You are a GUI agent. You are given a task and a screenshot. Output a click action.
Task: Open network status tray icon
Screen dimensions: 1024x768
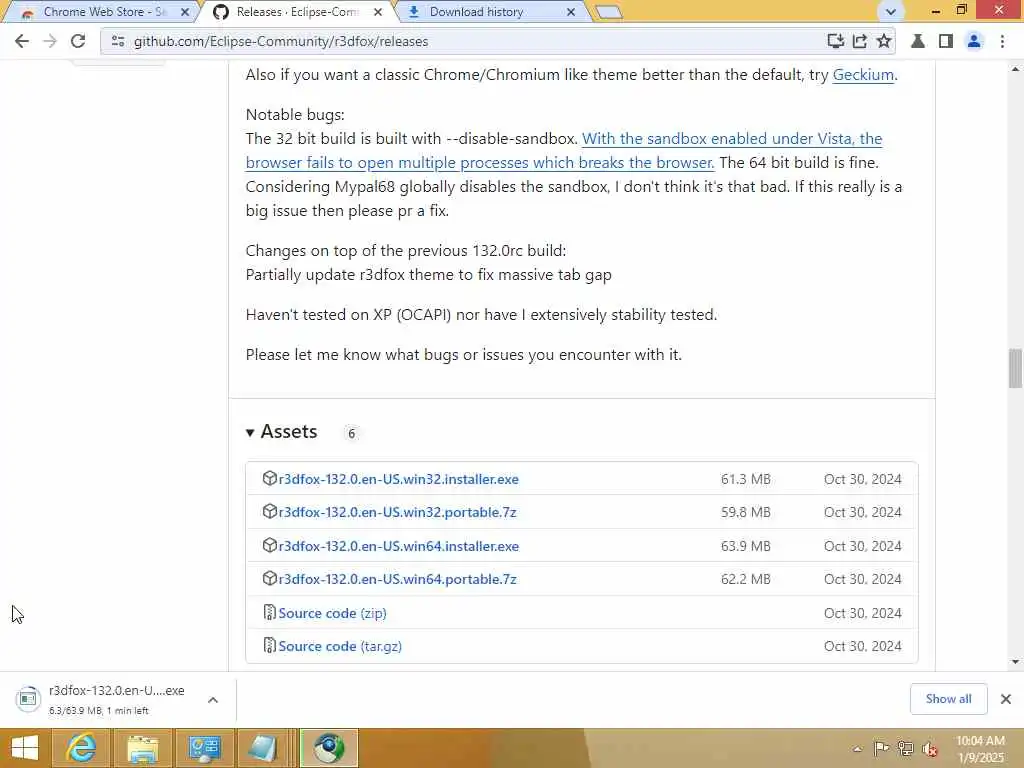905,748
